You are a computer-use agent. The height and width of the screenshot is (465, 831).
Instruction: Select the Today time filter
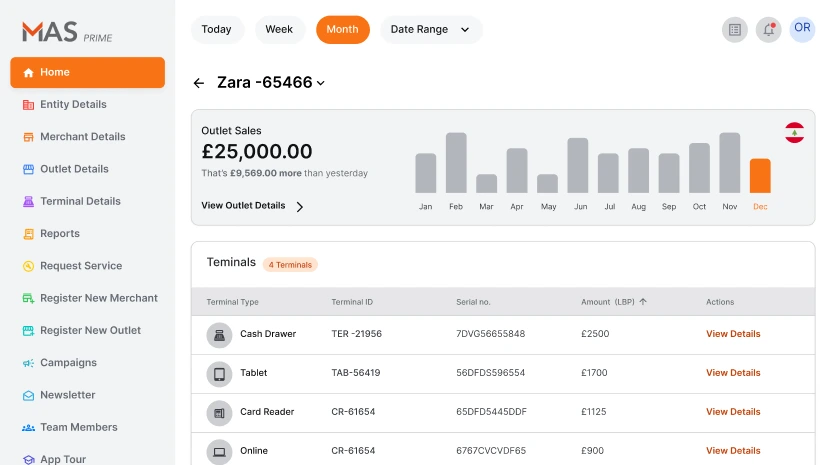point(216,30)
